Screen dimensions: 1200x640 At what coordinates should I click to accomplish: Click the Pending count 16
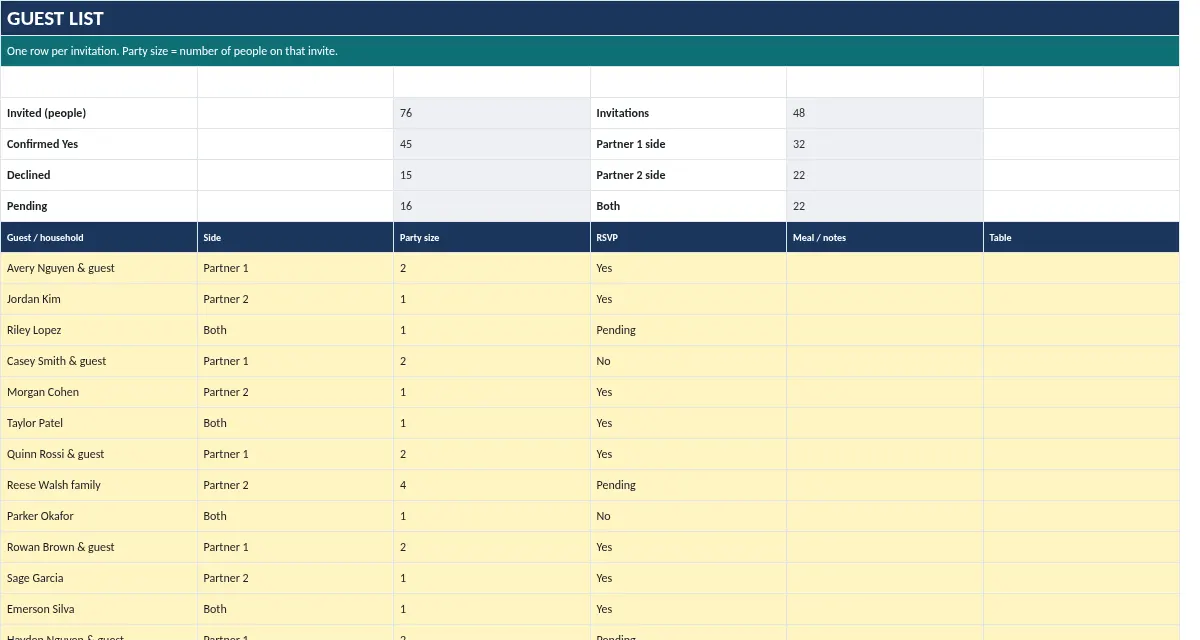tap(492, 206)
